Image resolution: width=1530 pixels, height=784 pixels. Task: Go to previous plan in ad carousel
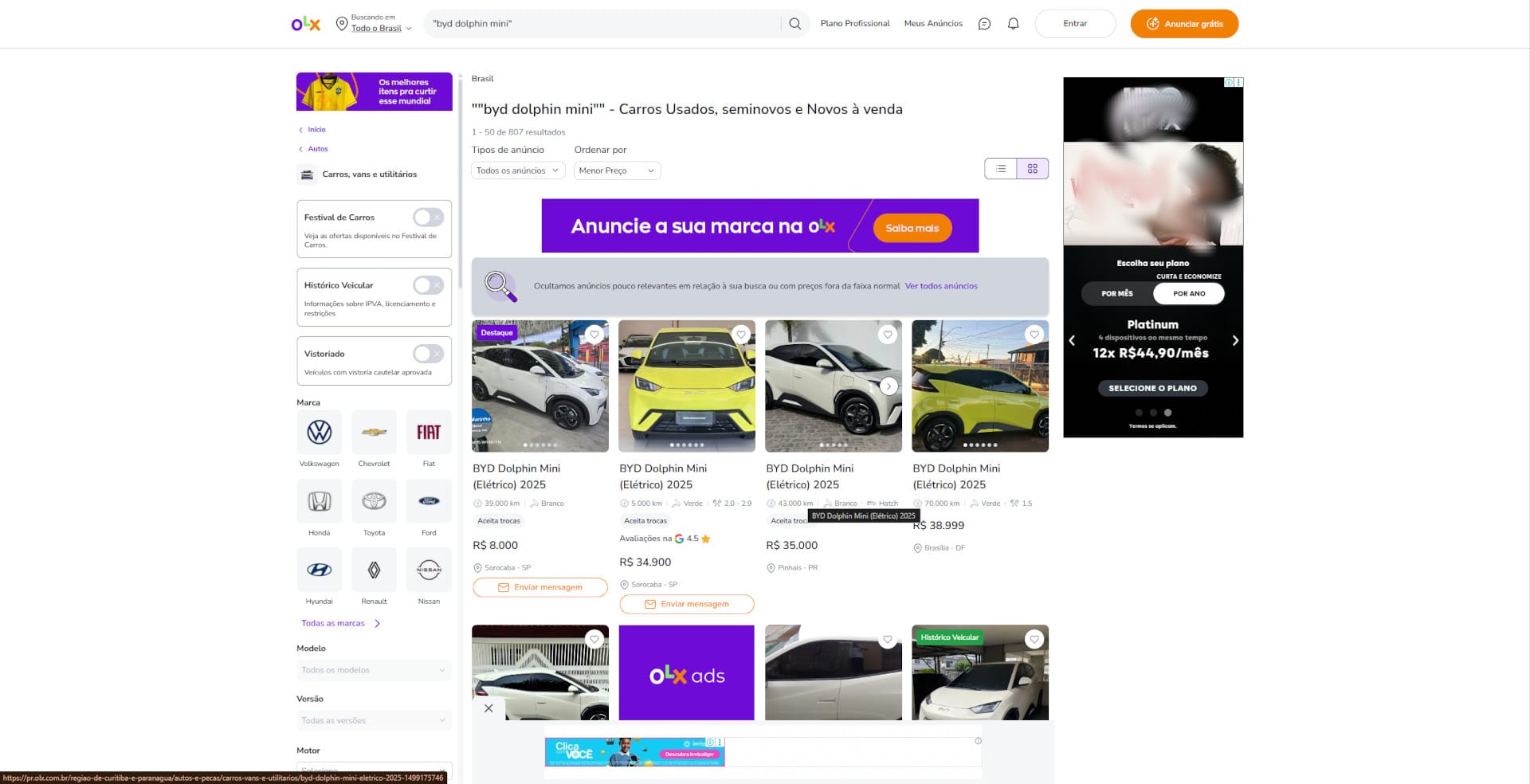(1072, 340)
